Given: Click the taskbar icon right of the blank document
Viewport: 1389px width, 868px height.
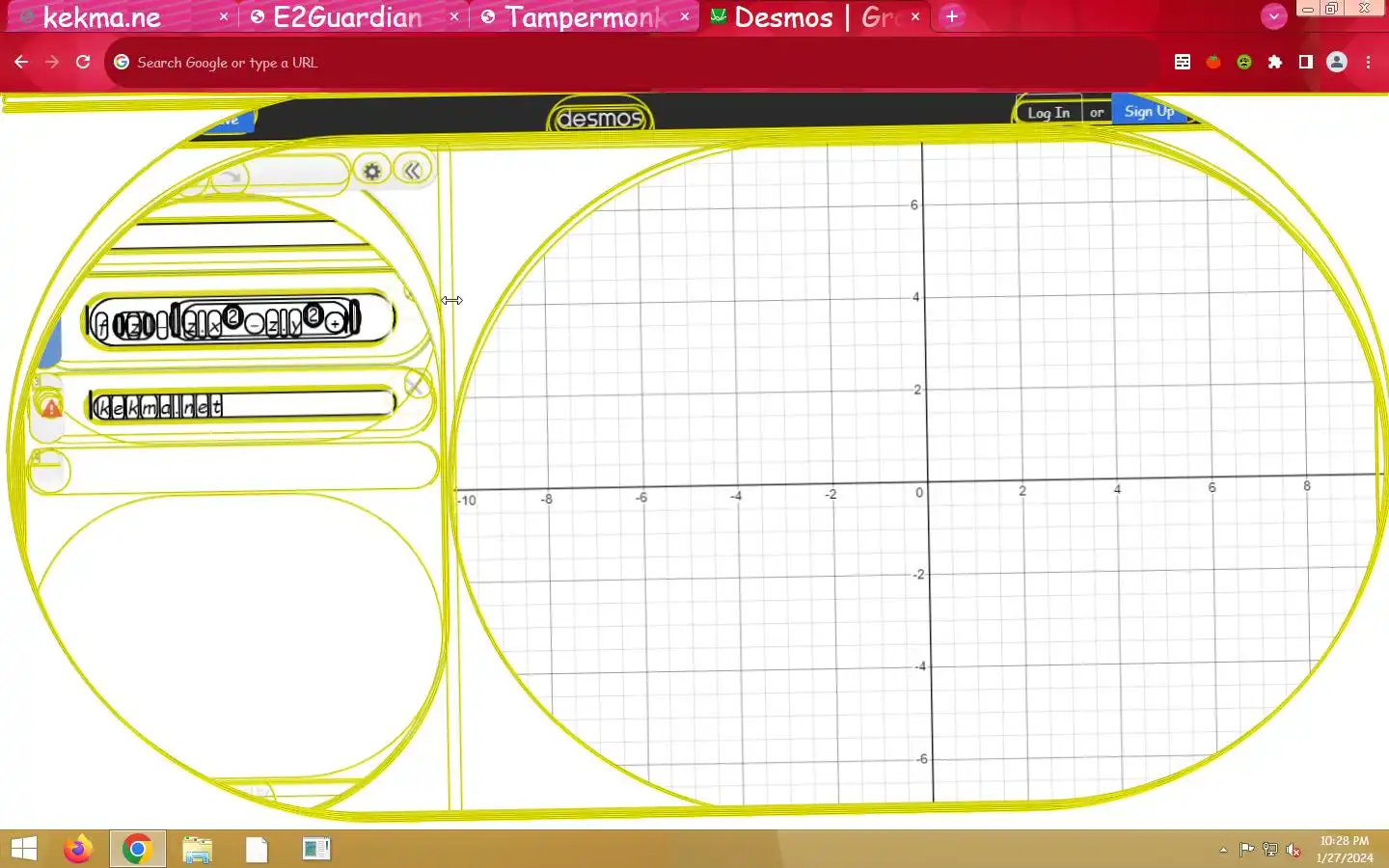Looking at the screenshot, I should pos(316,849).
